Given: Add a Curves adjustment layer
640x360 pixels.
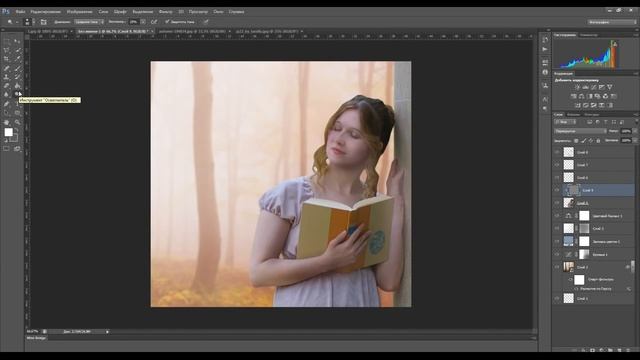Looking at the screenshot, I should click(x=593, y=87).
